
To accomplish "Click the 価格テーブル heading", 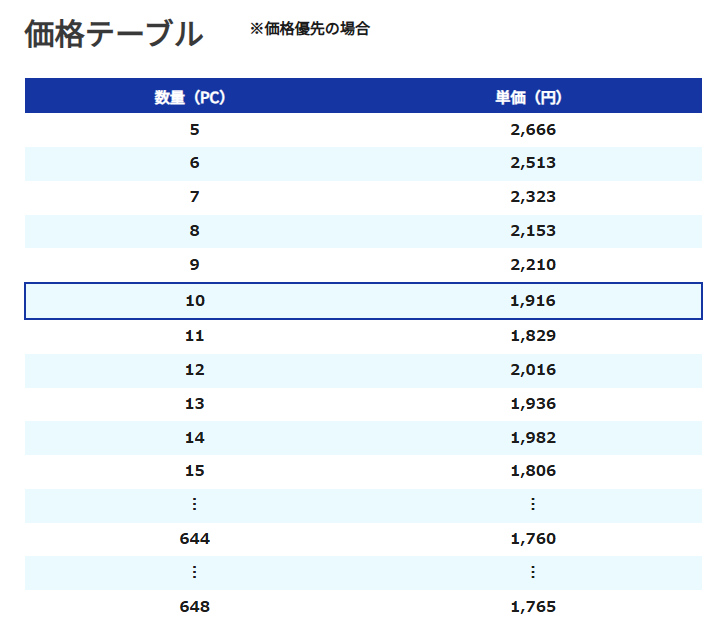I will 113,34.
